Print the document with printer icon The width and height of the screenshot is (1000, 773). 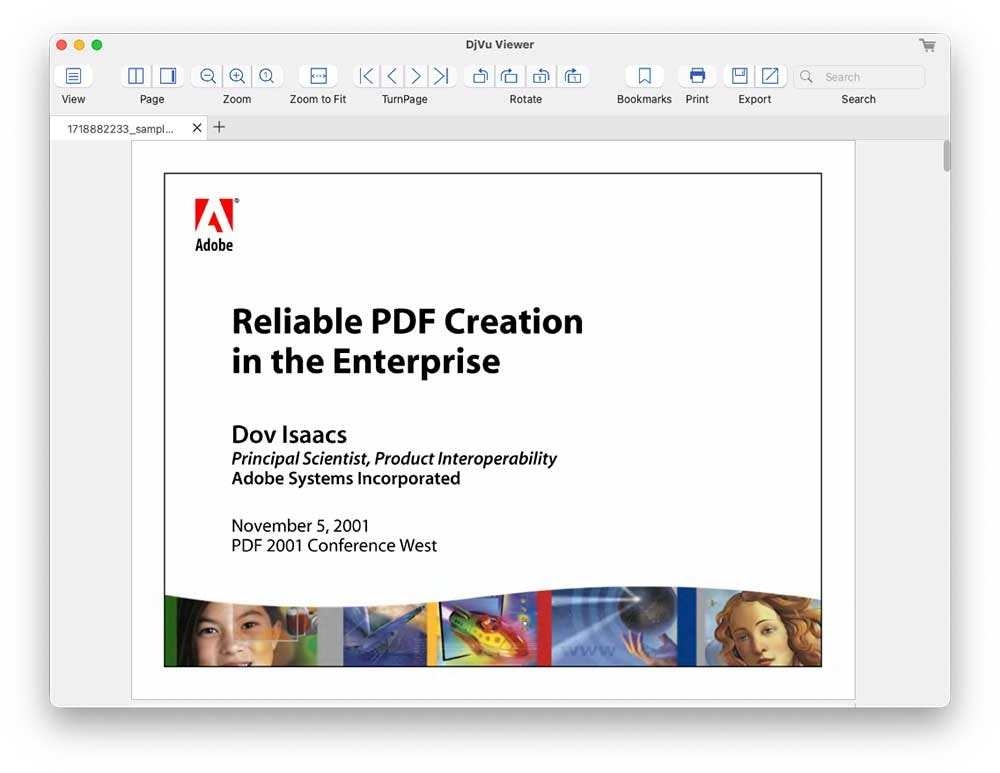[698, 77]
